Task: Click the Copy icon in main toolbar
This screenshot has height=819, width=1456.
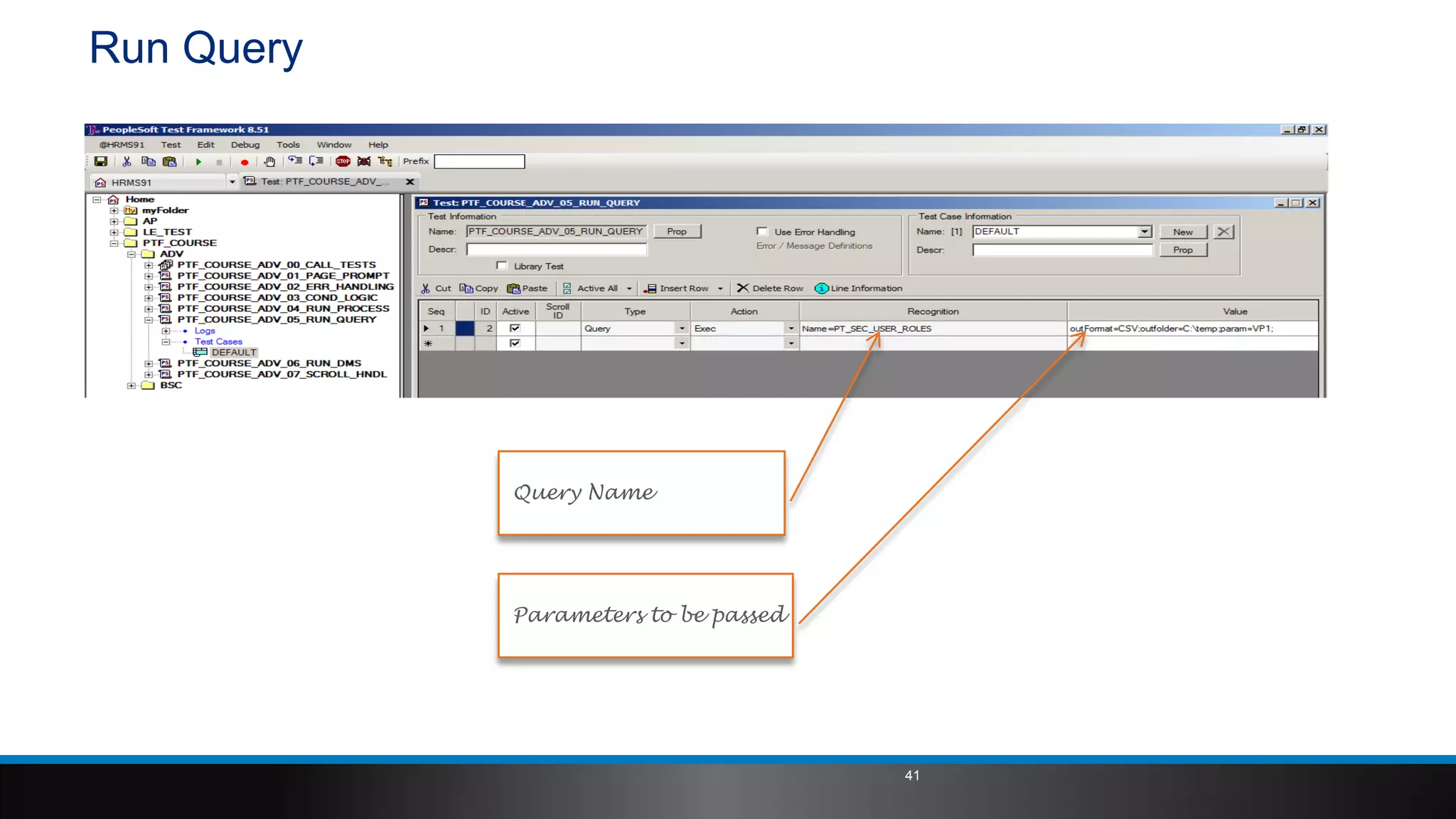Action: click(x=148, y=161)
